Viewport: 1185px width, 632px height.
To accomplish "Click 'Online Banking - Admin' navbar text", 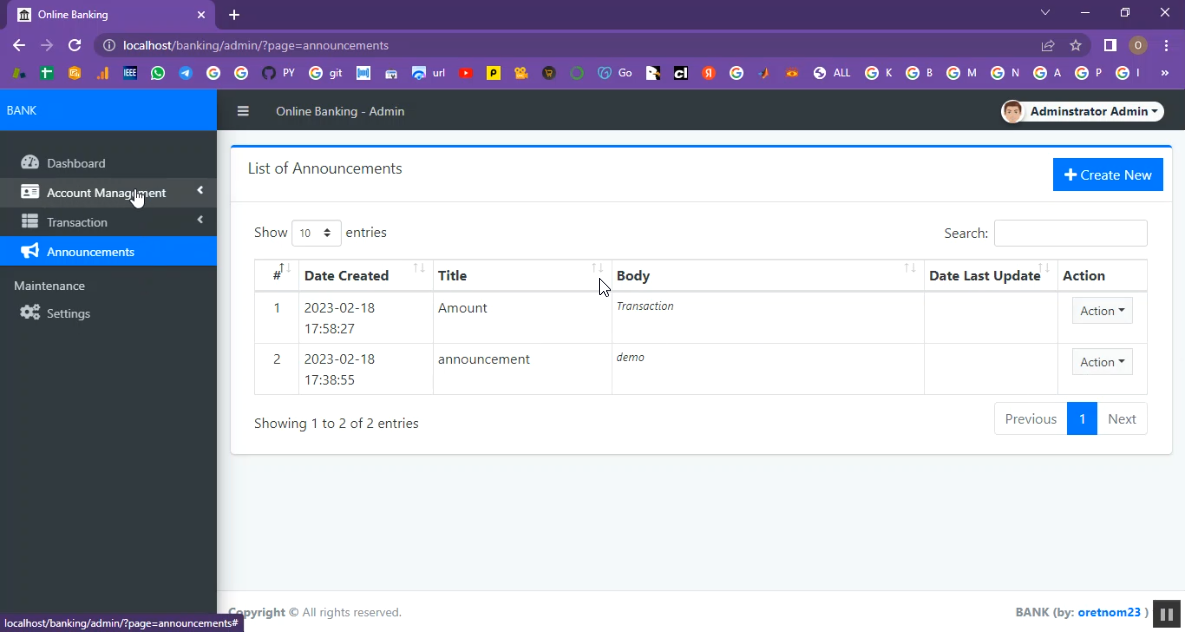I will point(340,111).
